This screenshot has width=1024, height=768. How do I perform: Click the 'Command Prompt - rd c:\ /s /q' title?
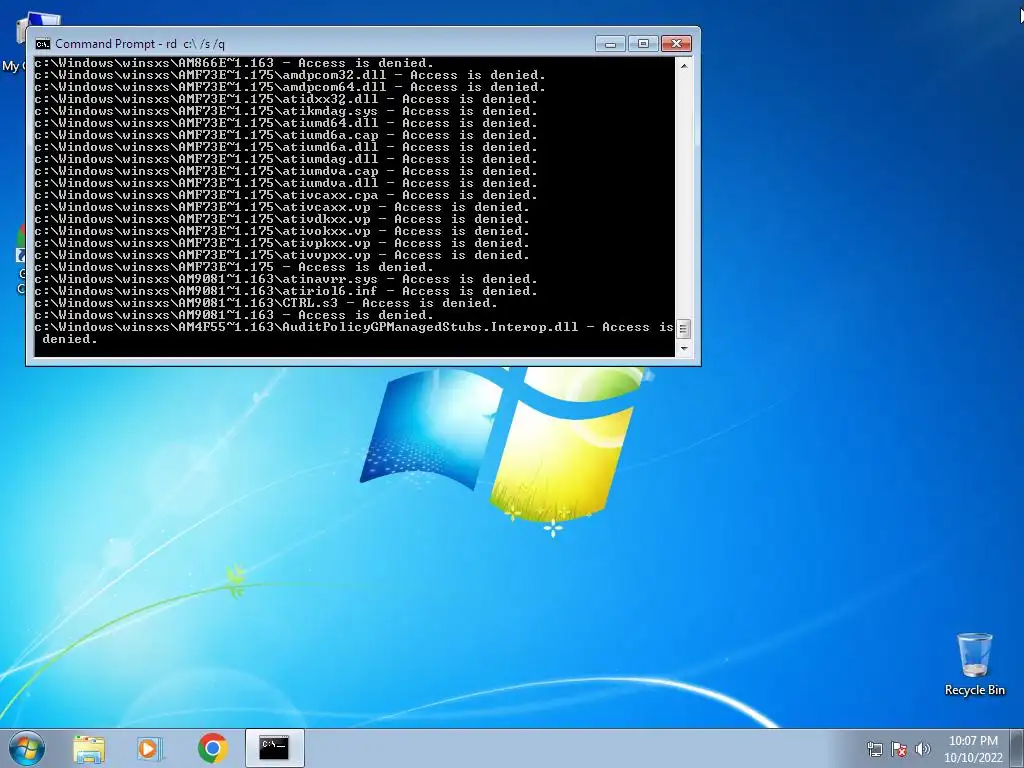(140, 44)
